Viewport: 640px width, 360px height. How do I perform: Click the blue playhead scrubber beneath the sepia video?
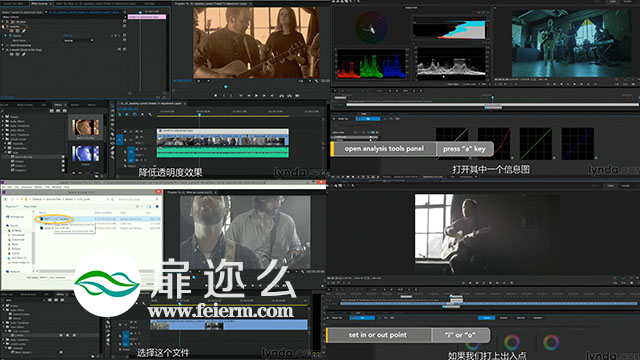[x=225, y=87]
